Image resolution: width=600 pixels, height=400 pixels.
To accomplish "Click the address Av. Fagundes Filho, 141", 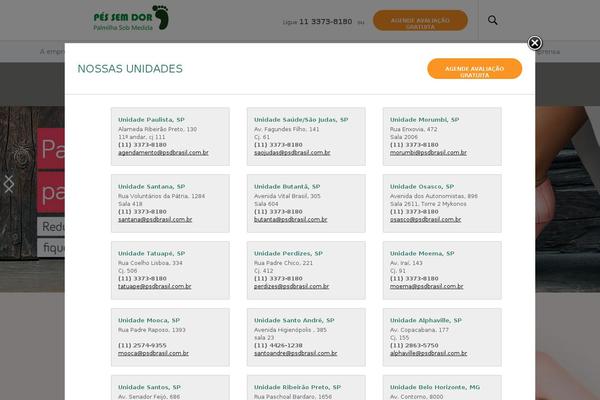I will tap(287, 129).
